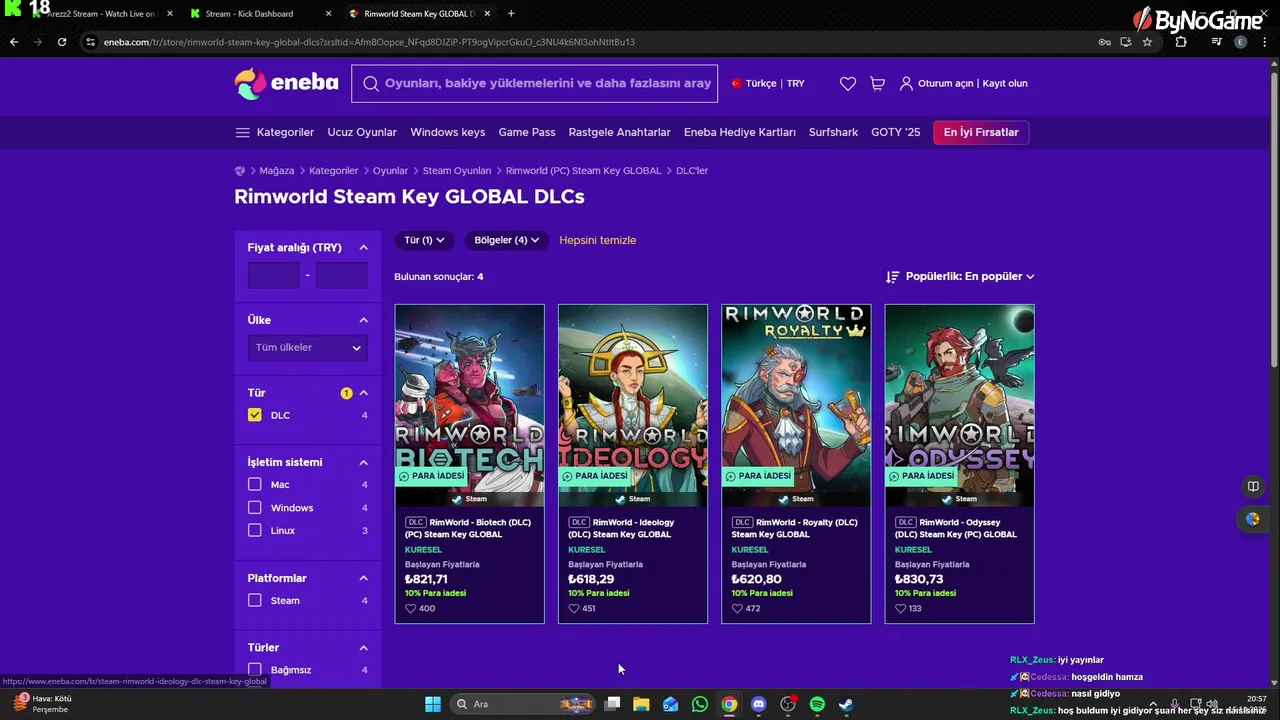
Task: Open the Bölgeler (4) filter dropdown
Action: pos(507,240)
